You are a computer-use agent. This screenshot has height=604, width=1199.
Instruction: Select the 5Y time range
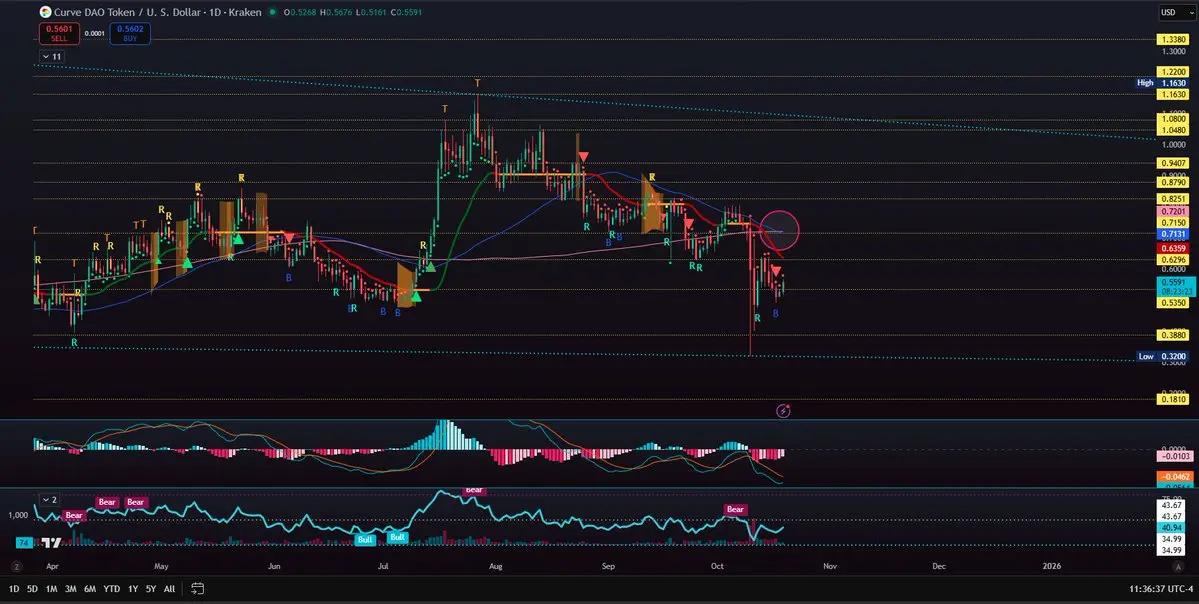[x=151, y=589]
